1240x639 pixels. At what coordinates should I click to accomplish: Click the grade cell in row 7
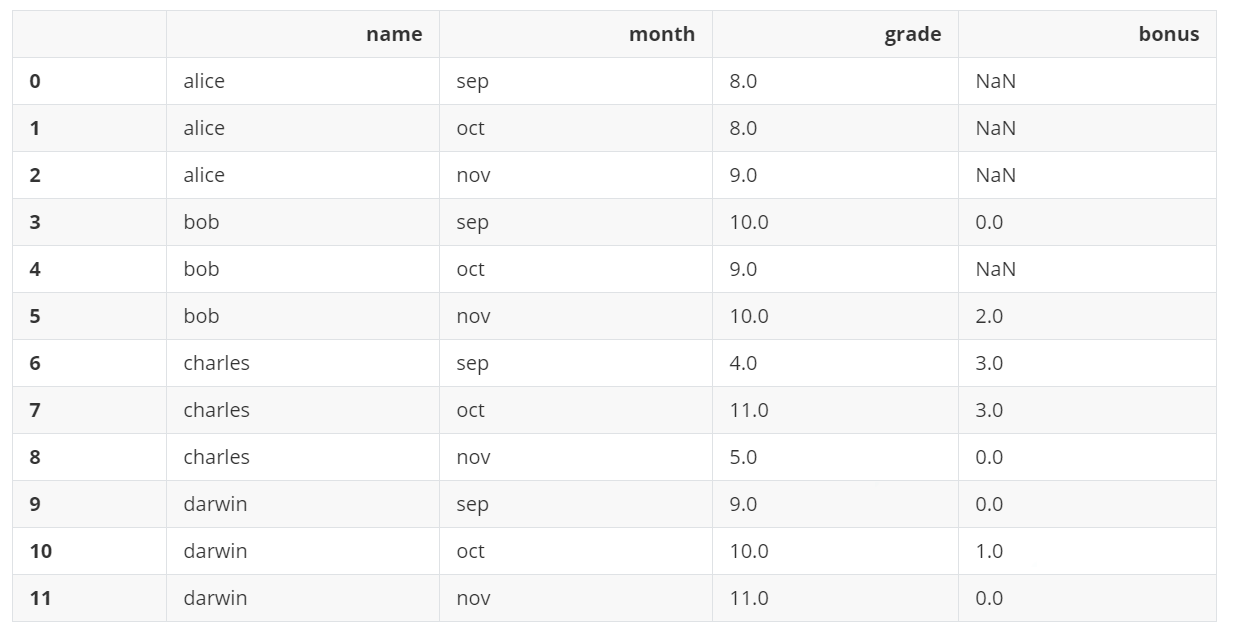[x=748, y=410]
